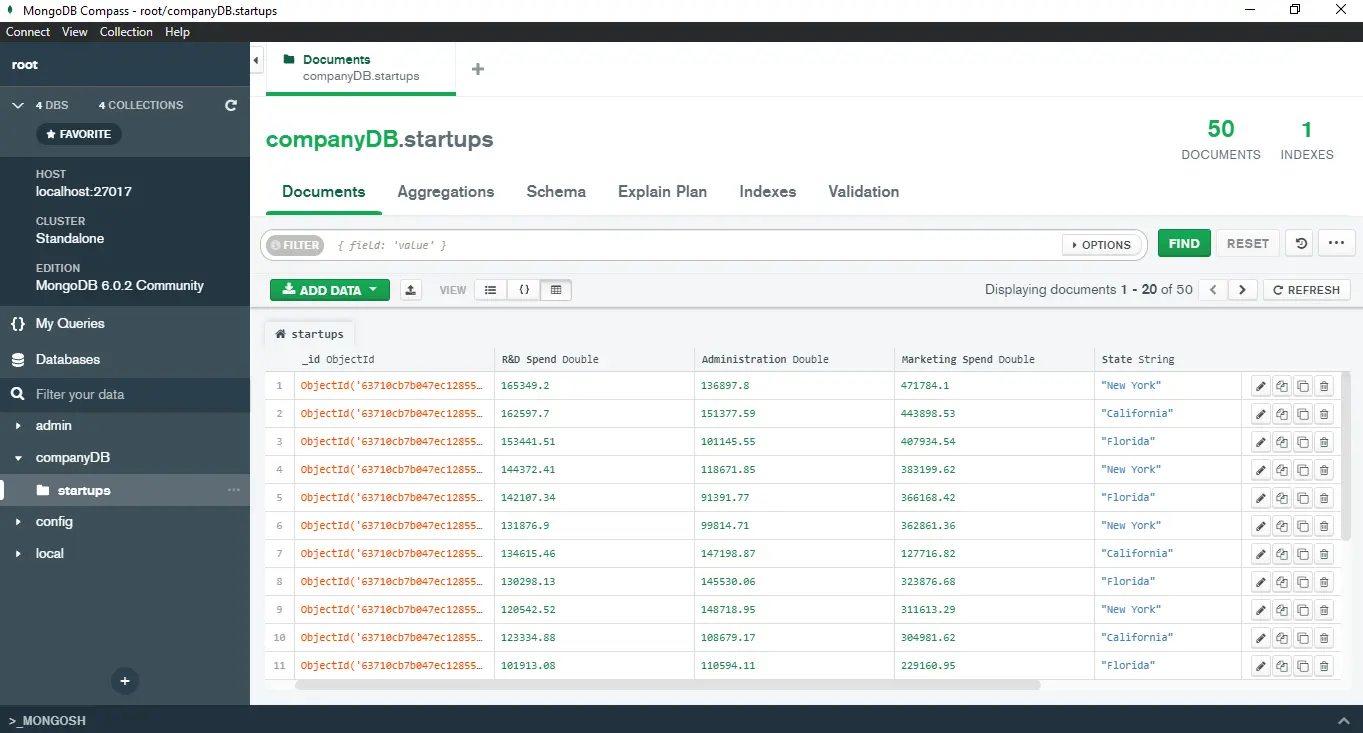Delete the document in row 10
The width and height of the screenshot is (1363, 733).
[1324, 638]
